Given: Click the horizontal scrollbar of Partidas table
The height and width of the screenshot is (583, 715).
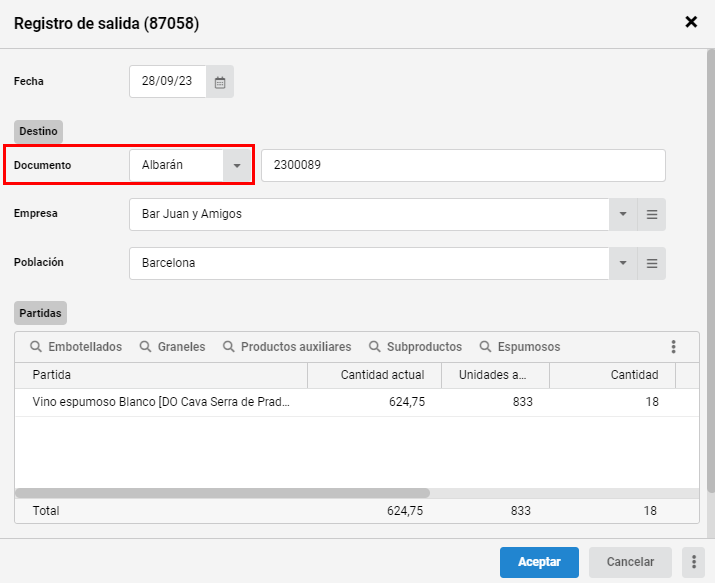Looking at the screenshot, I should tap(223, 493).
